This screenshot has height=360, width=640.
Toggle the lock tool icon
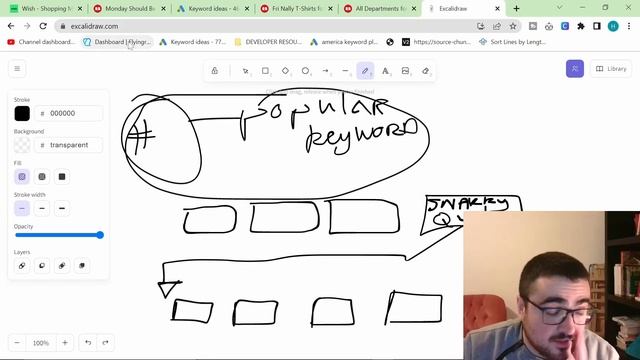(215, 71)
